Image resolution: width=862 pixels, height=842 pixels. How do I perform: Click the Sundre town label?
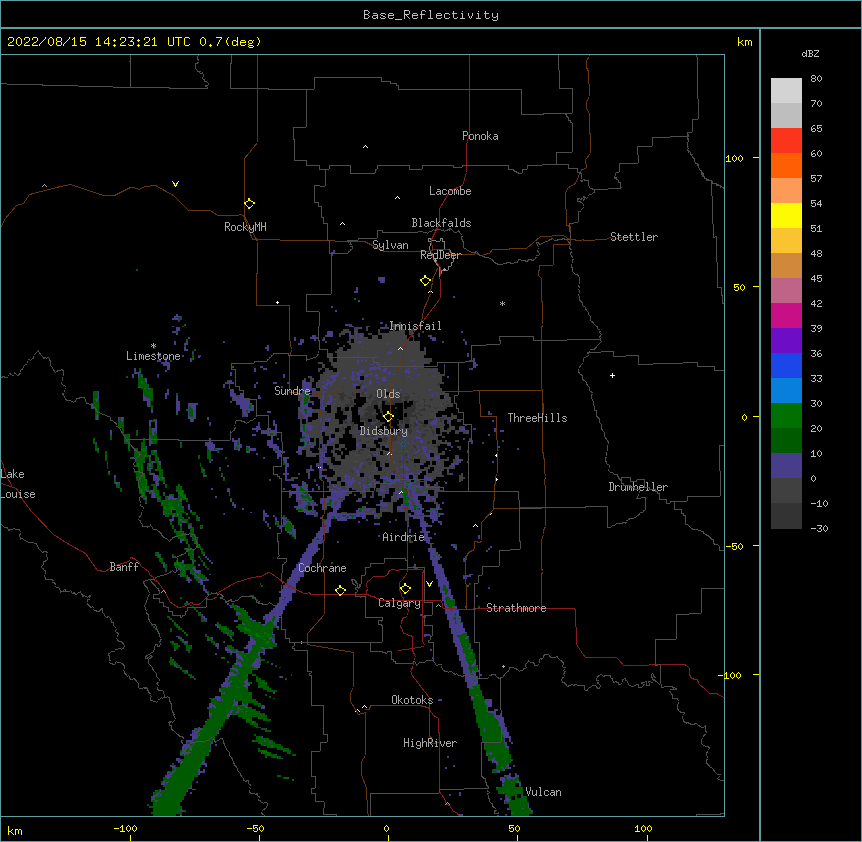pos(292,391)
